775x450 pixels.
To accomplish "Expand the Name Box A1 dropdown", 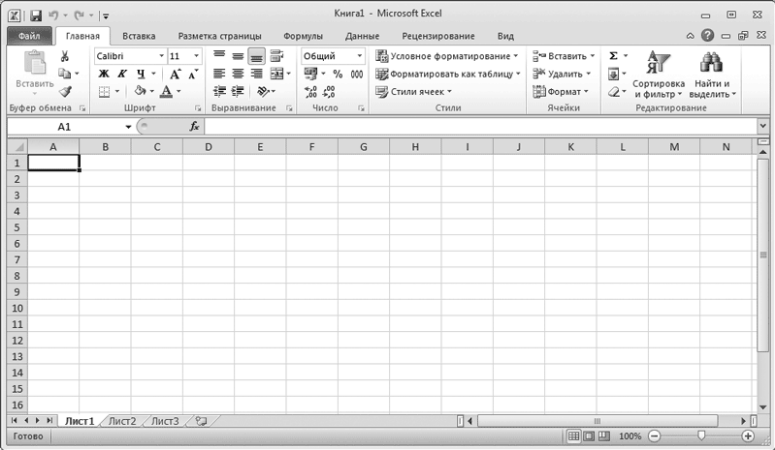I will pos(128,127).
